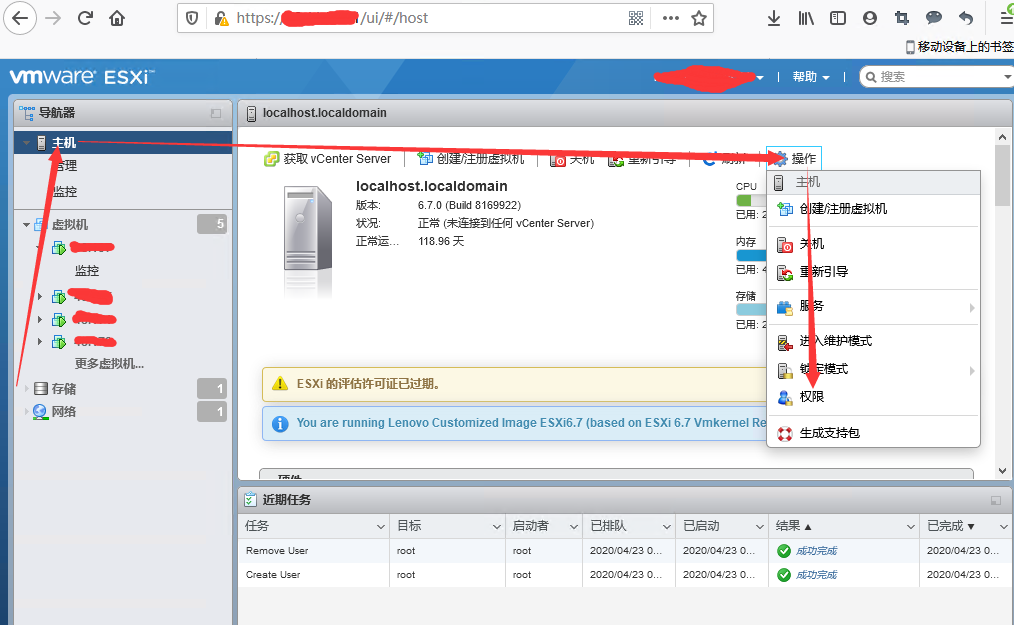This screenshot has width=1014, height=625.
Task: Collapse the 主机 host tree node
Action: coord(27,143)
